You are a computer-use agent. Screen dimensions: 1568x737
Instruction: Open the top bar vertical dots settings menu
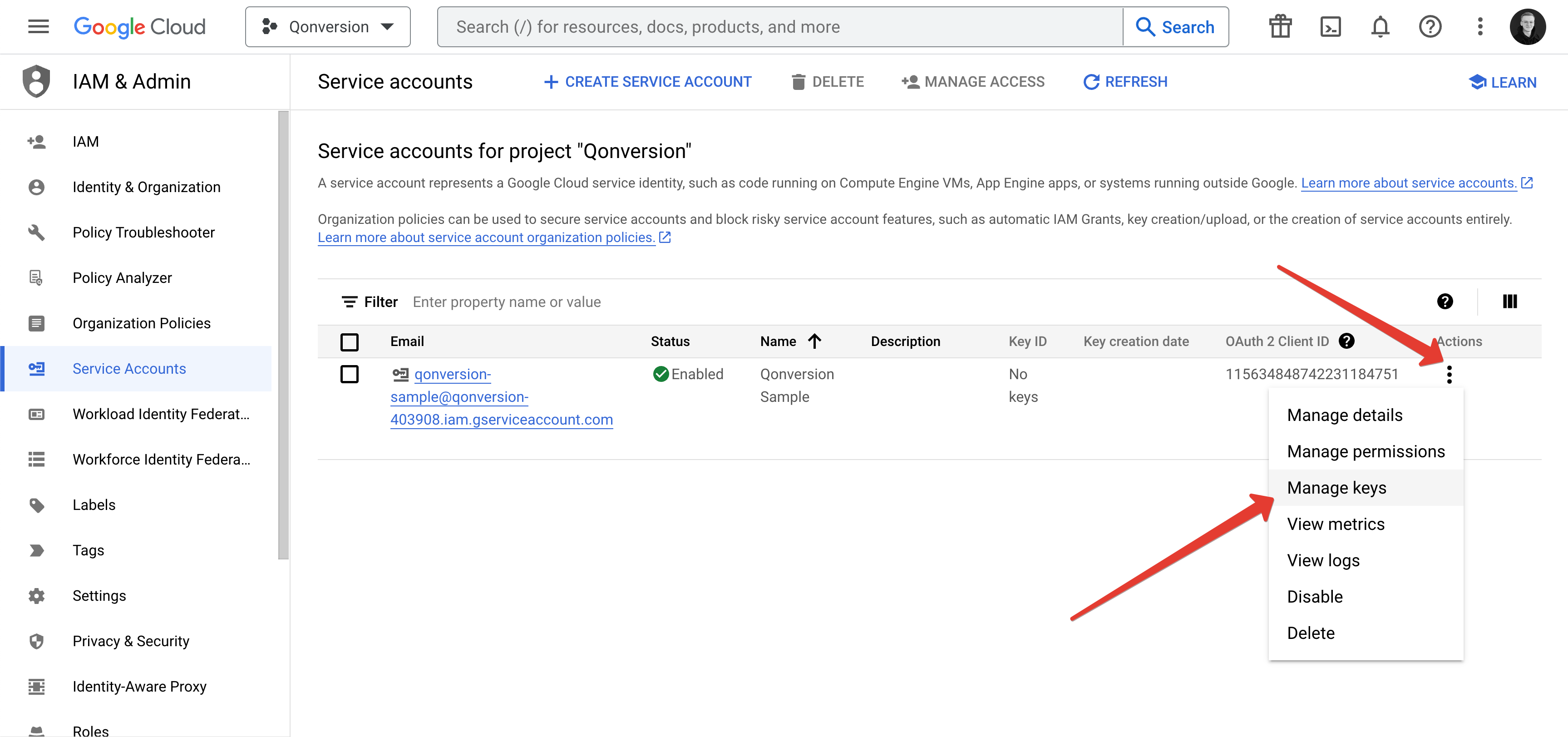(1480, 27)
